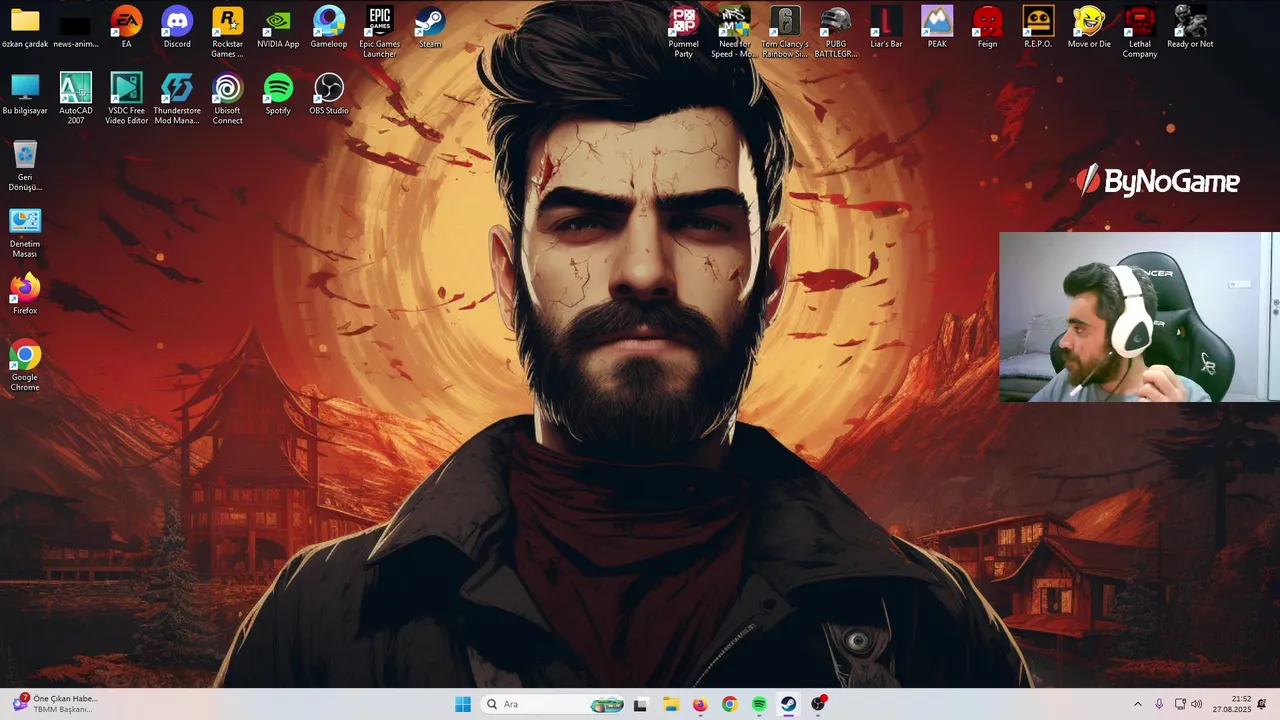
Task: Open the news-anim desktop shortcut
Action: (x=76, y=28)
